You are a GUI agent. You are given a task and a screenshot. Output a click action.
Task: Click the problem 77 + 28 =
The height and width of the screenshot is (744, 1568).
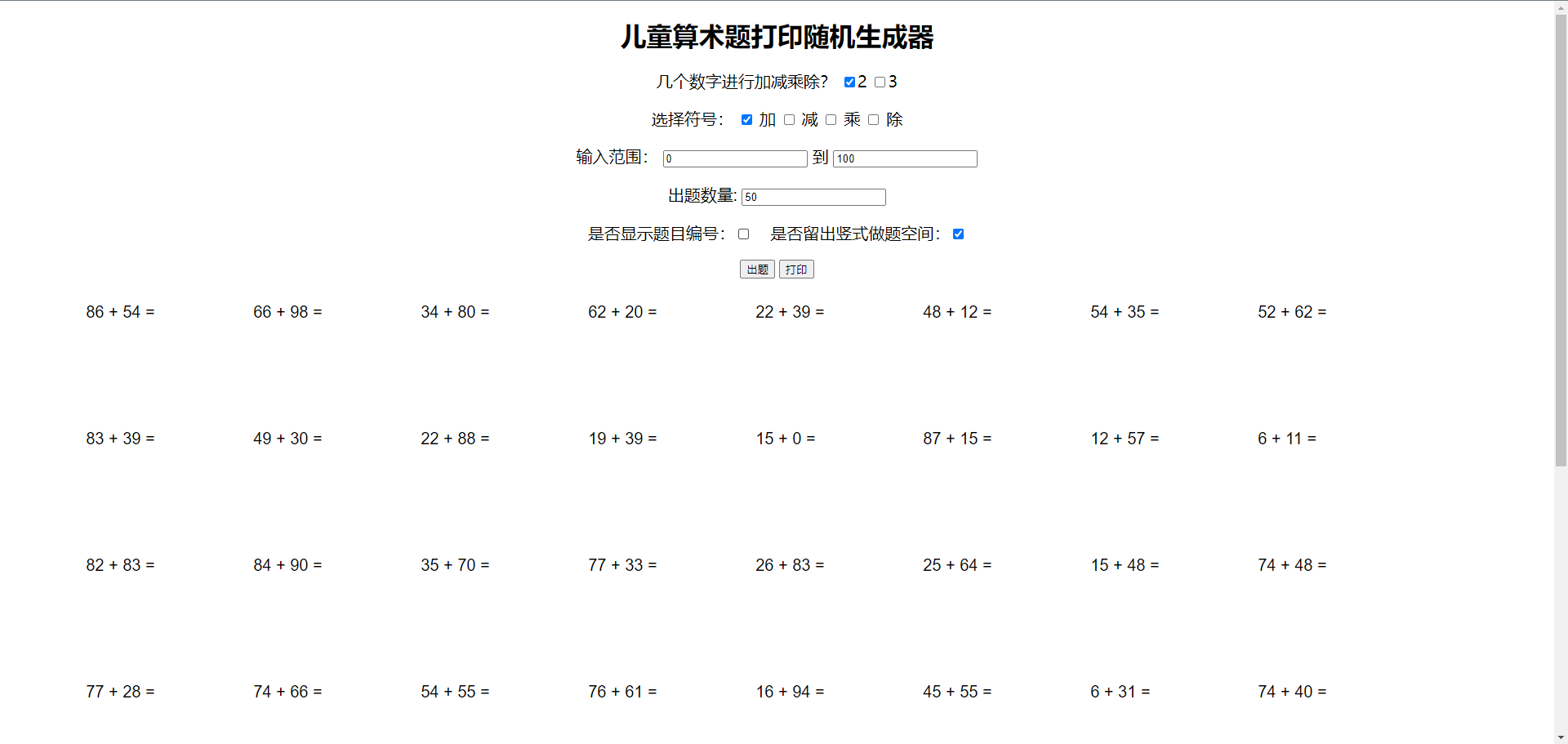(x=120, y=692)
